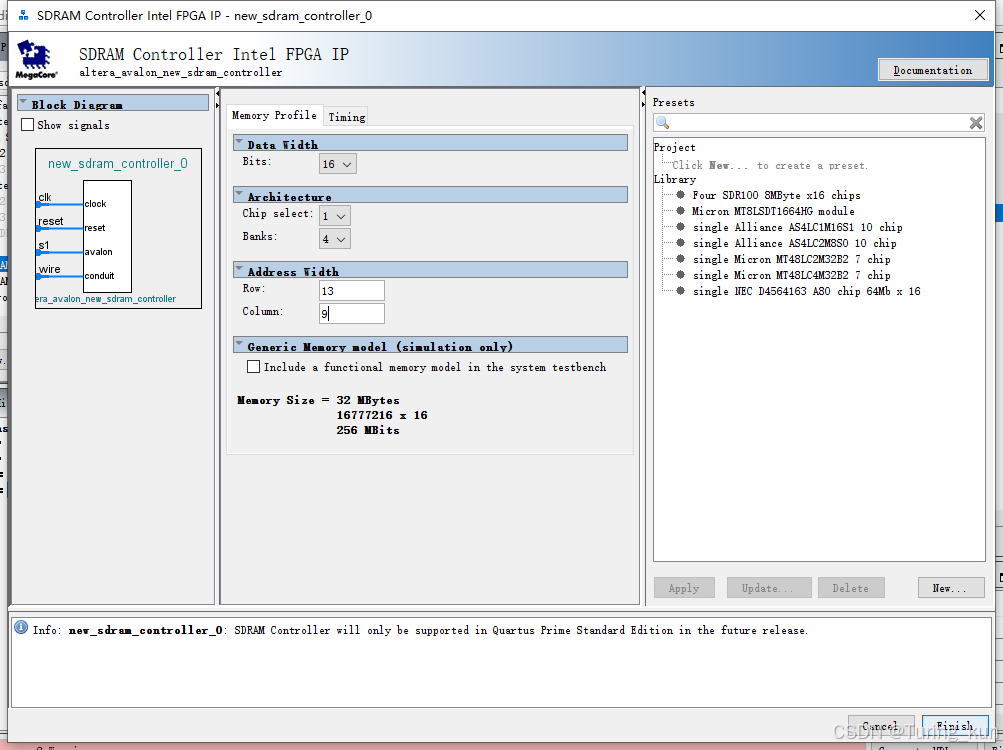Click the s1 avalon port in block diagram
This screenshot has height=750, width=1003.
pyautogui.click(x=43, y=245)
